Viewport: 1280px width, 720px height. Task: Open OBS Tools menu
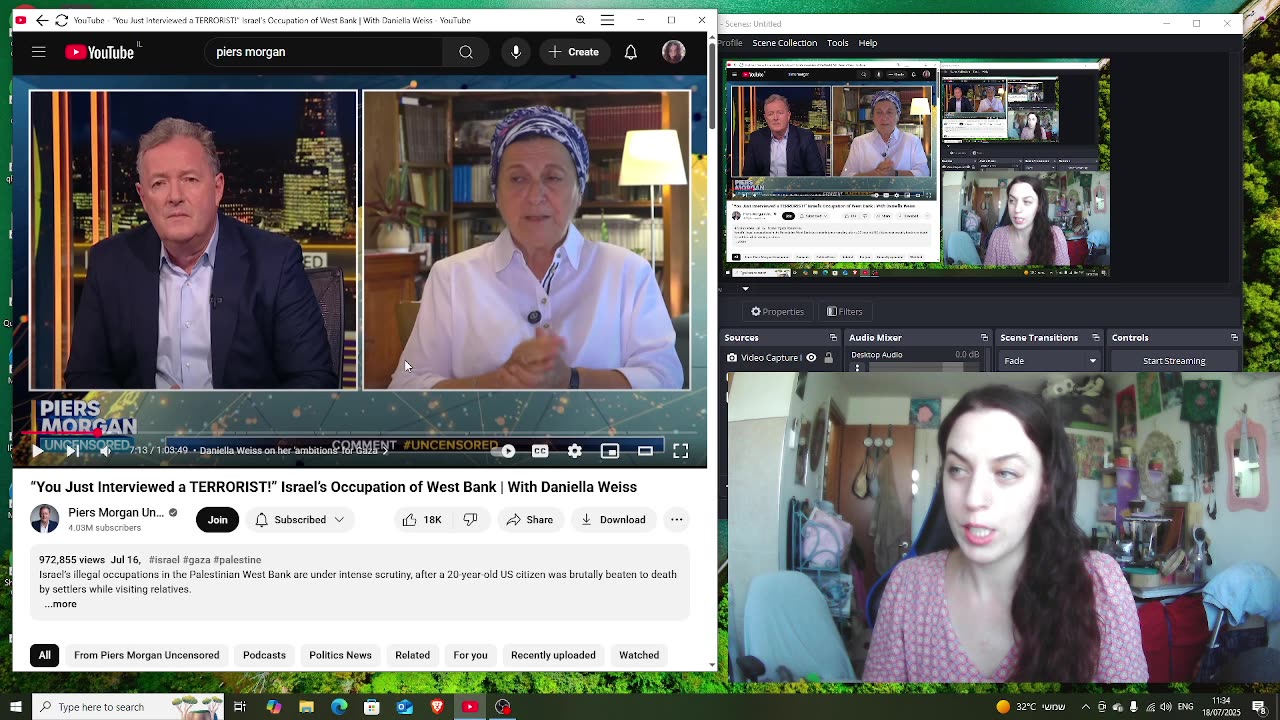[x=838, y=43]
